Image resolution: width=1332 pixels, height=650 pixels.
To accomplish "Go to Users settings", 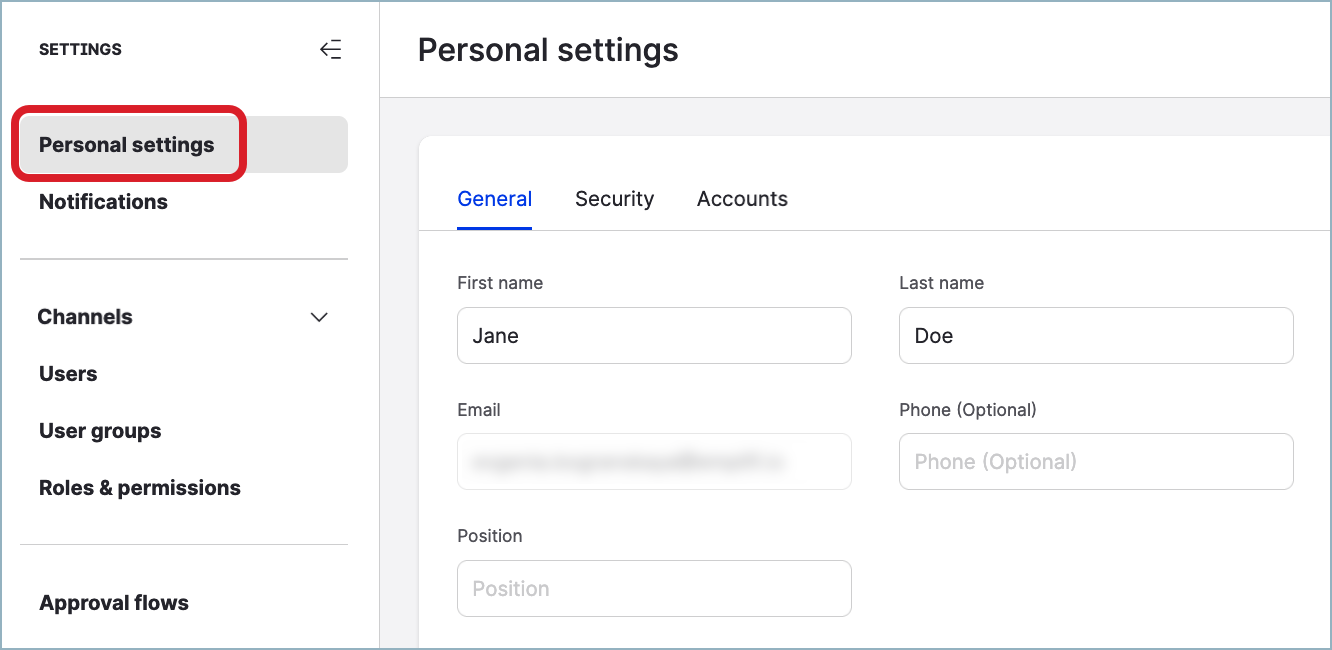I will click(67, 374).
